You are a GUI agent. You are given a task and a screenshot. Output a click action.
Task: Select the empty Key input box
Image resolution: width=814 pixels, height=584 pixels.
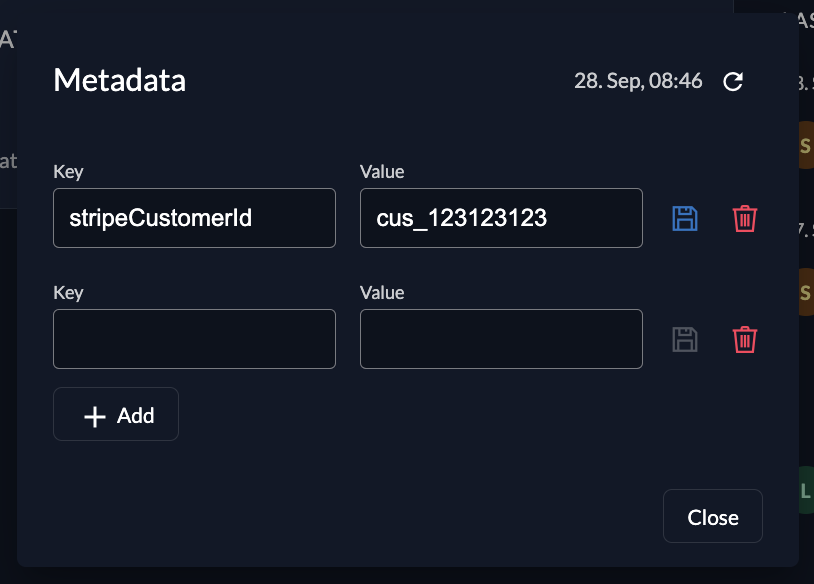194,339
